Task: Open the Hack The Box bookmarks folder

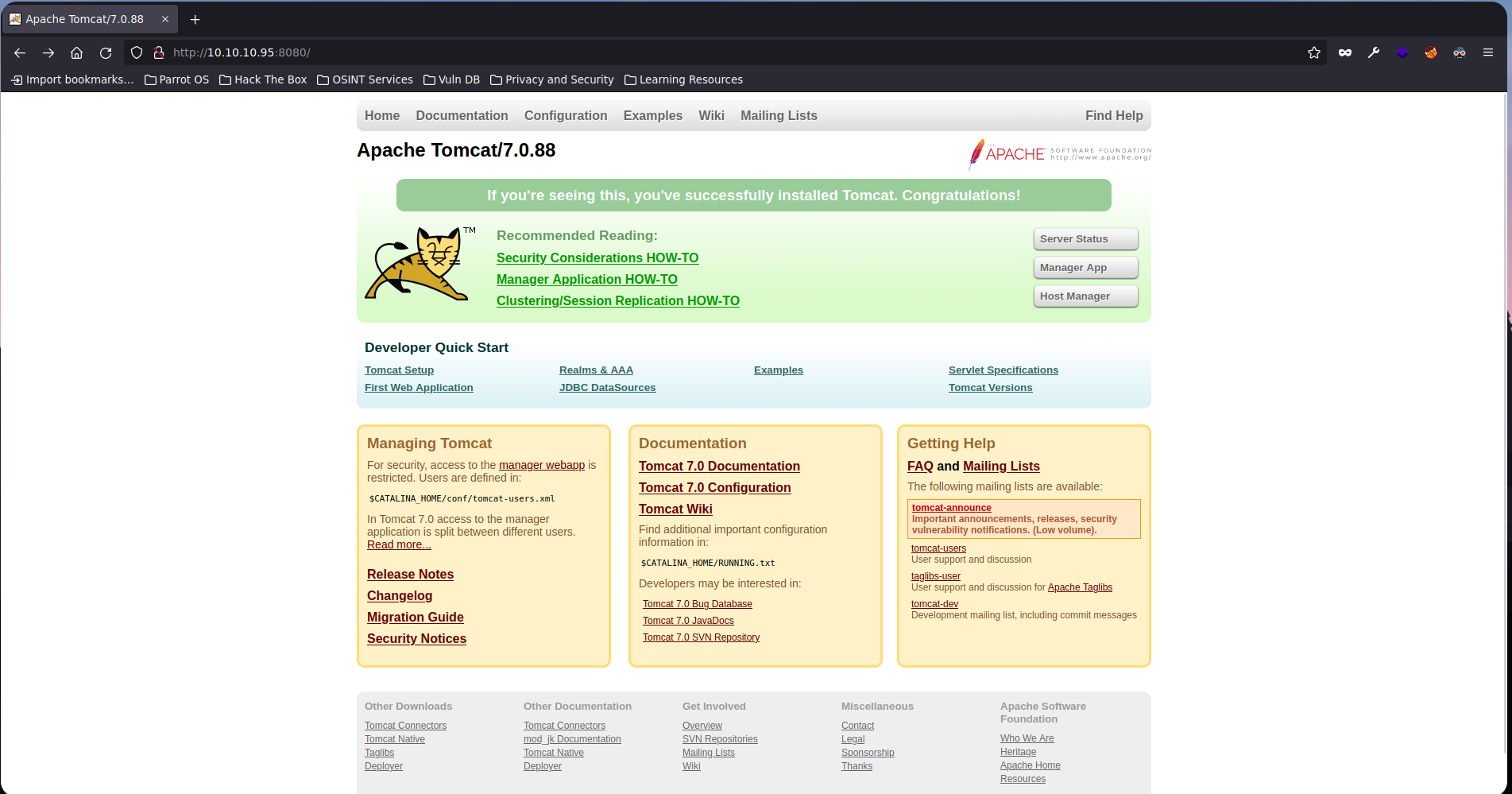Action: coord(263,79)
